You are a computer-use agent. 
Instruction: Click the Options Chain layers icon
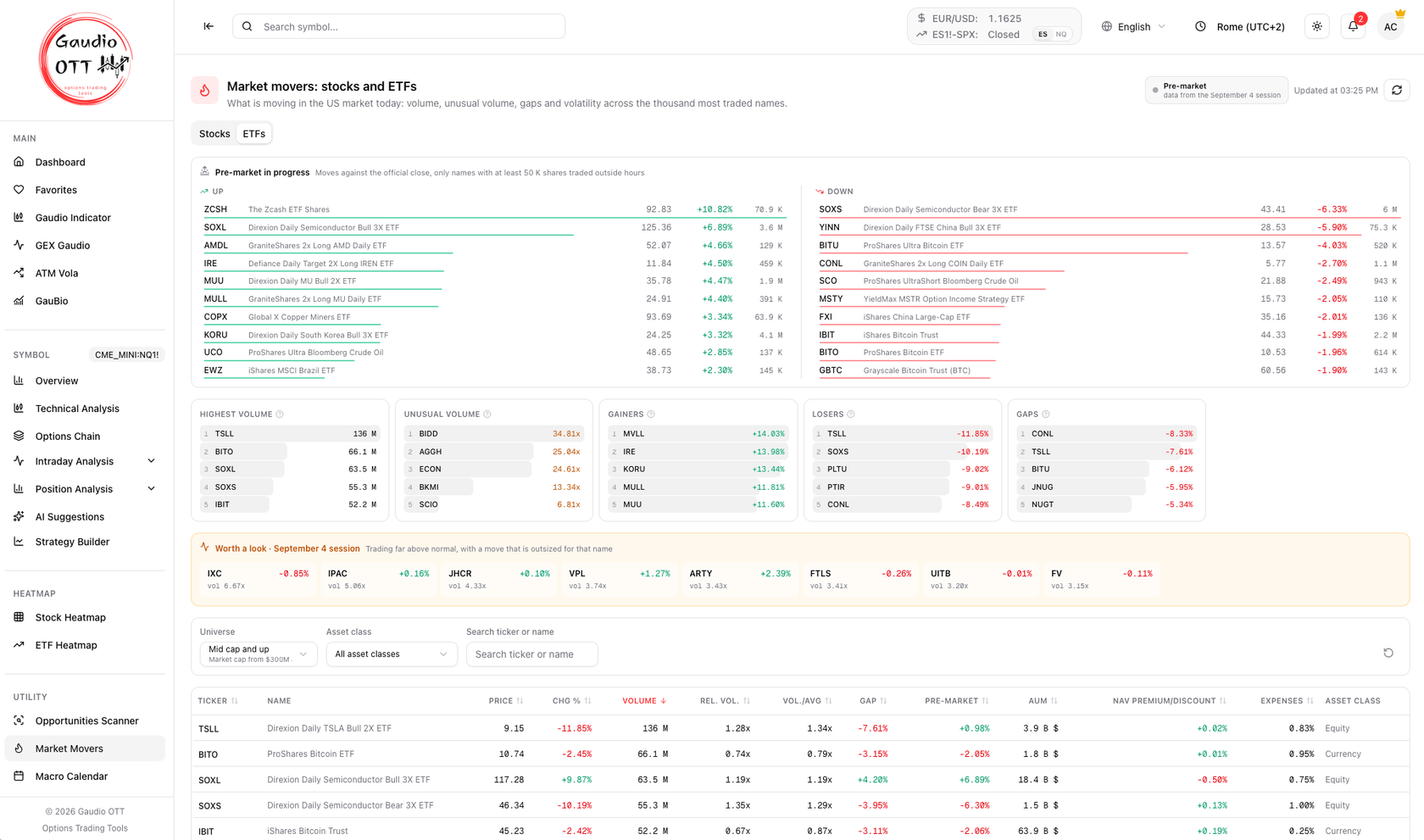[19, 436]
